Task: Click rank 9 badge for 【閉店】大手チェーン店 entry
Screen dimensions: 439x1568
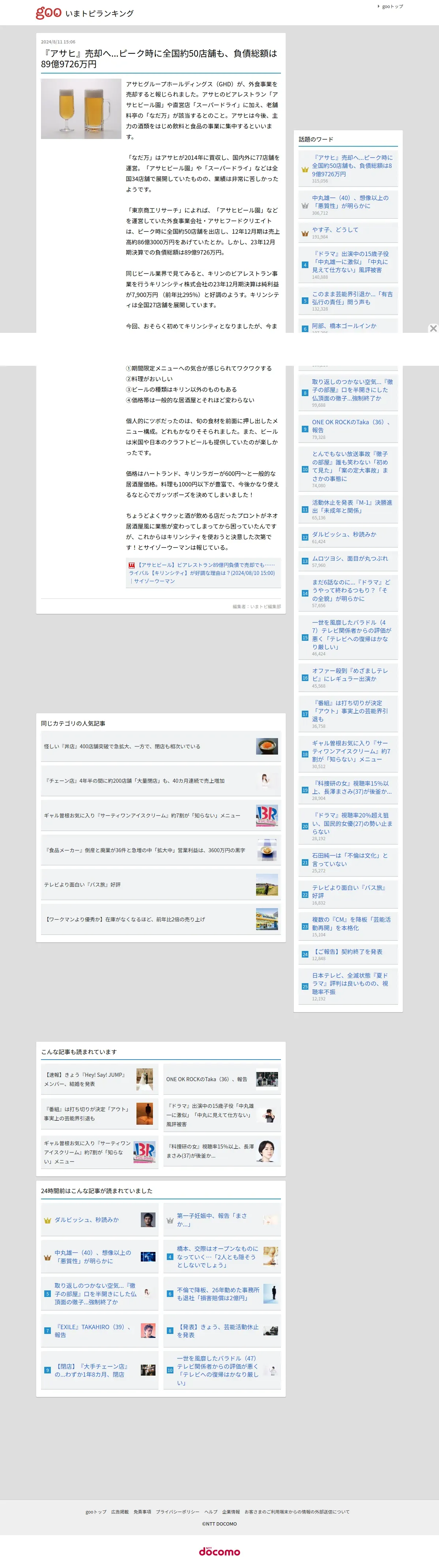Action: pyautogui.click(x=48, y=1370)
